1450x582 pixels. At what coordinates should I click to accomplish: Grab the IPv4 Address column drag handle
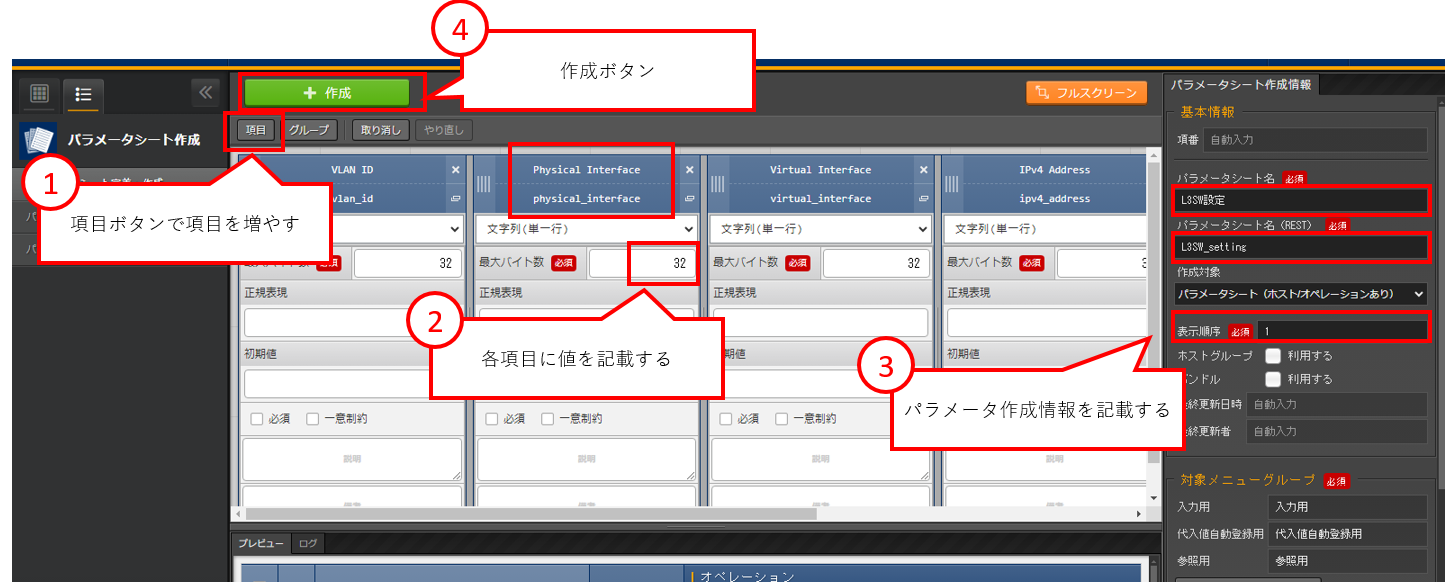pos(951,184)
